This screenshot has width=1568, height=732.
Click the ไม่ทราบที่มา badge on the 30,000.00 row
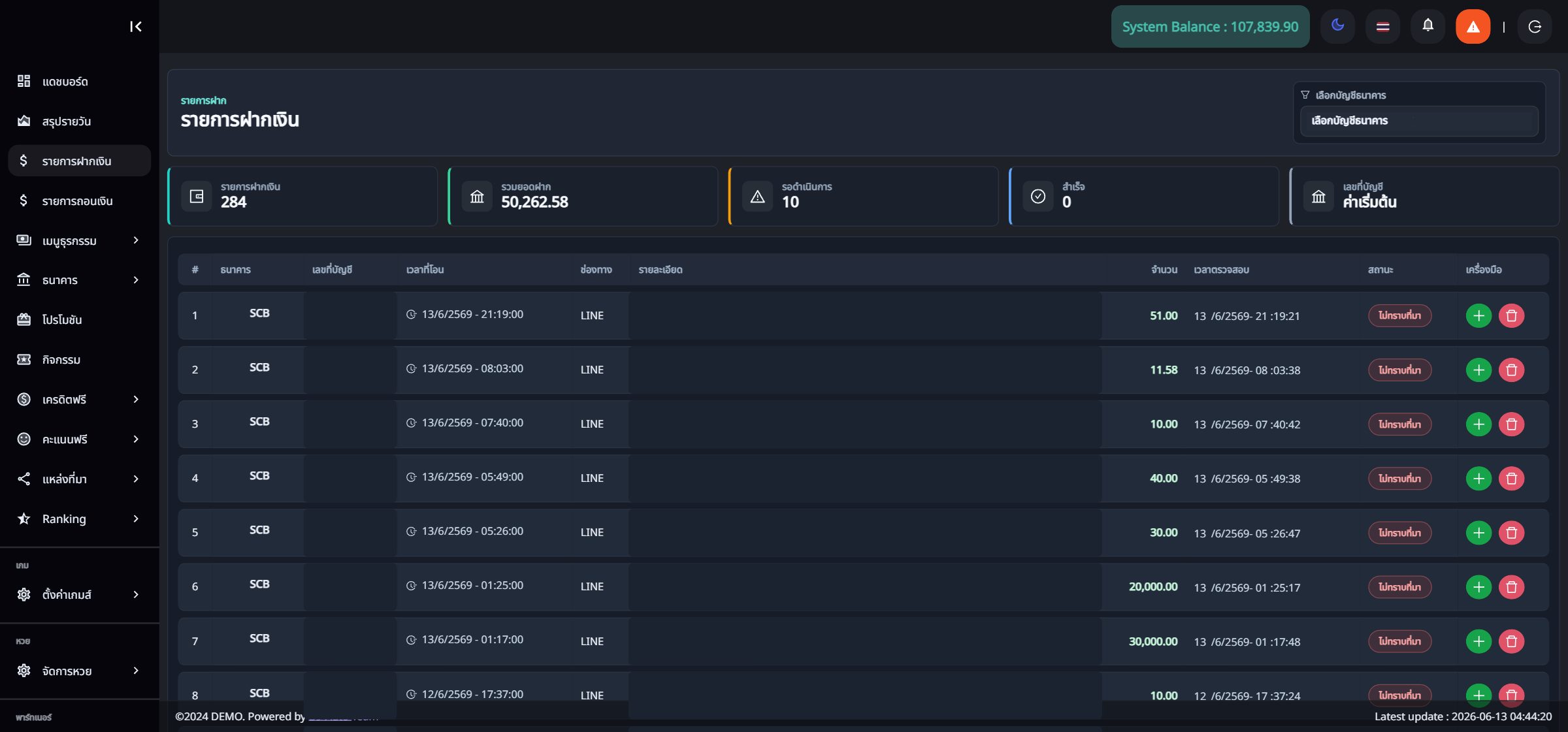(1399, 641)
